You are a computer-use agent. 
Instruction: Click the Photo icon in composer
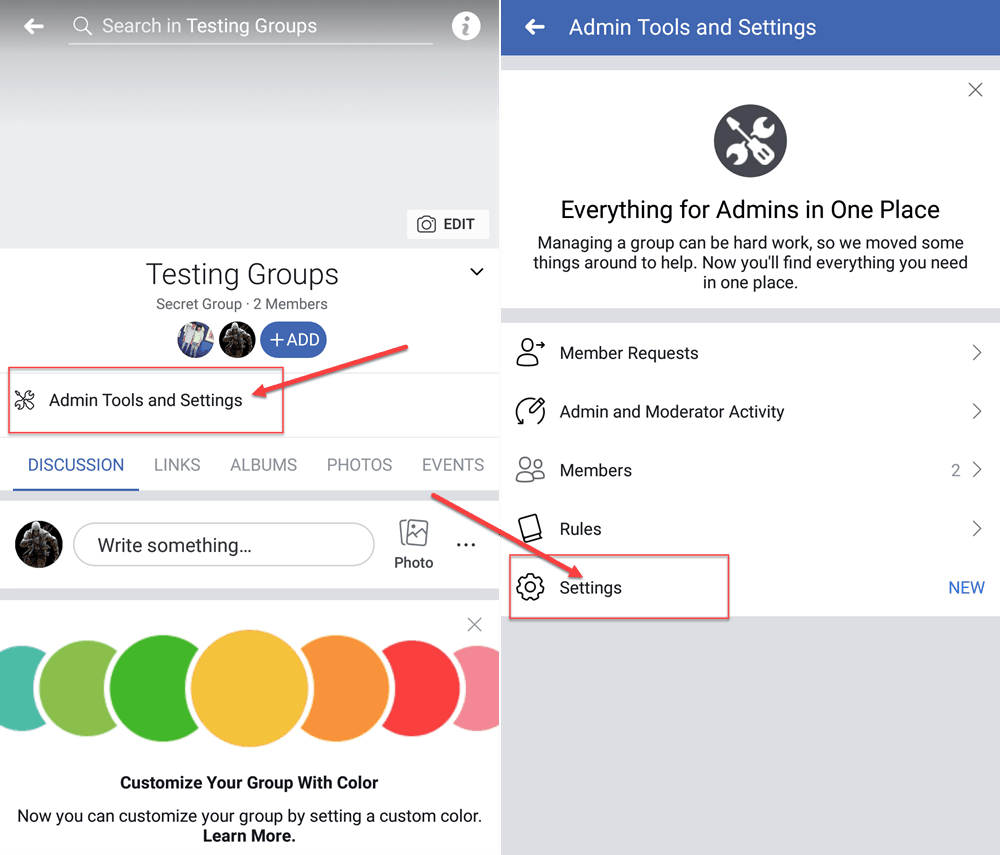click(413, 533)
